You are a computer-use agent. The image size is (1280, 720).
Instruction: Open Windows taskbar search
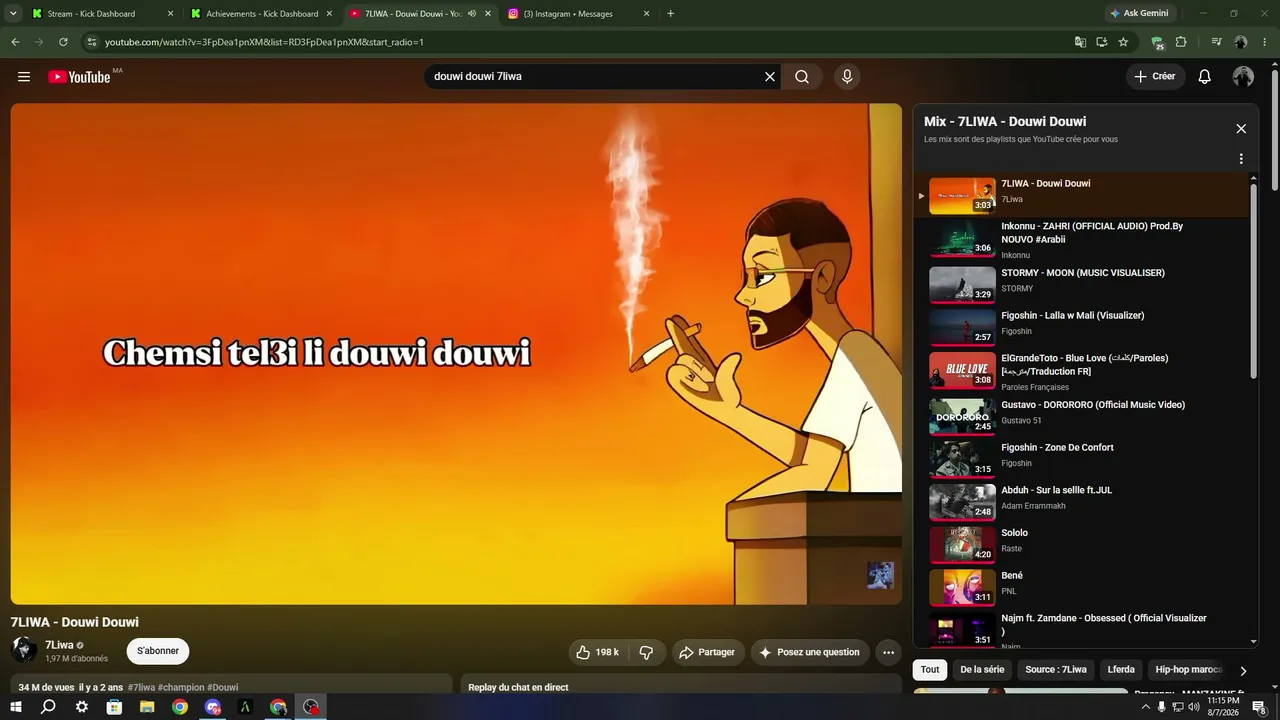coord(48,707)
